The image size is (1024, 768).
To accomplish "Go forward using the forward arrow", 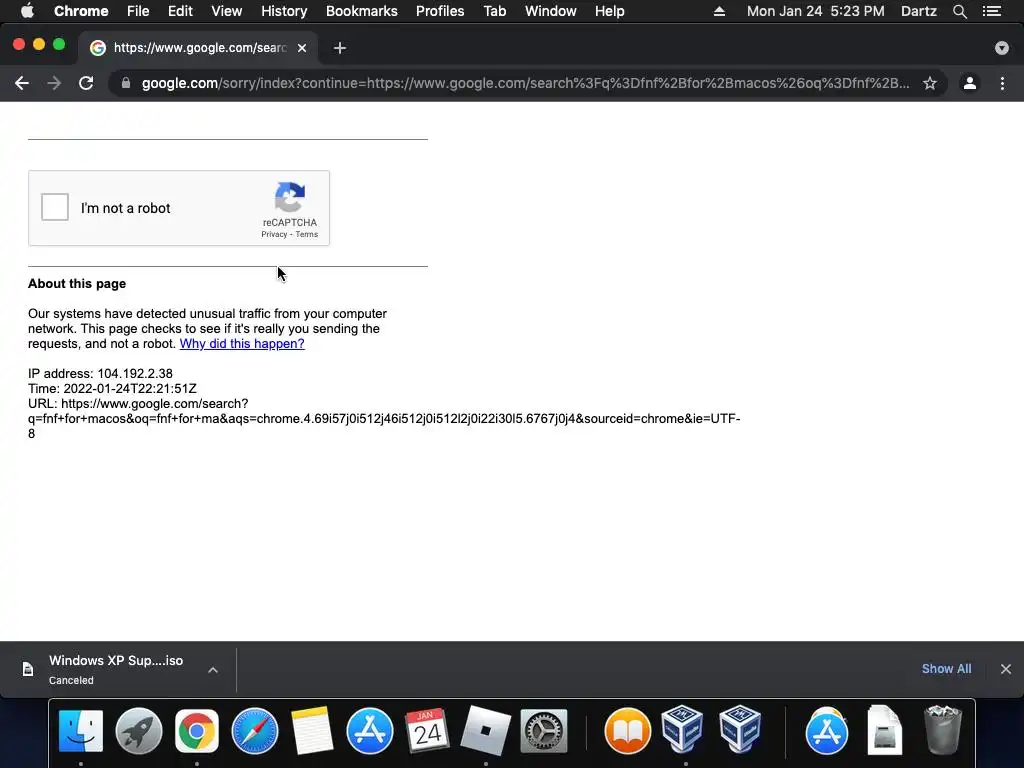I will 54,83.
